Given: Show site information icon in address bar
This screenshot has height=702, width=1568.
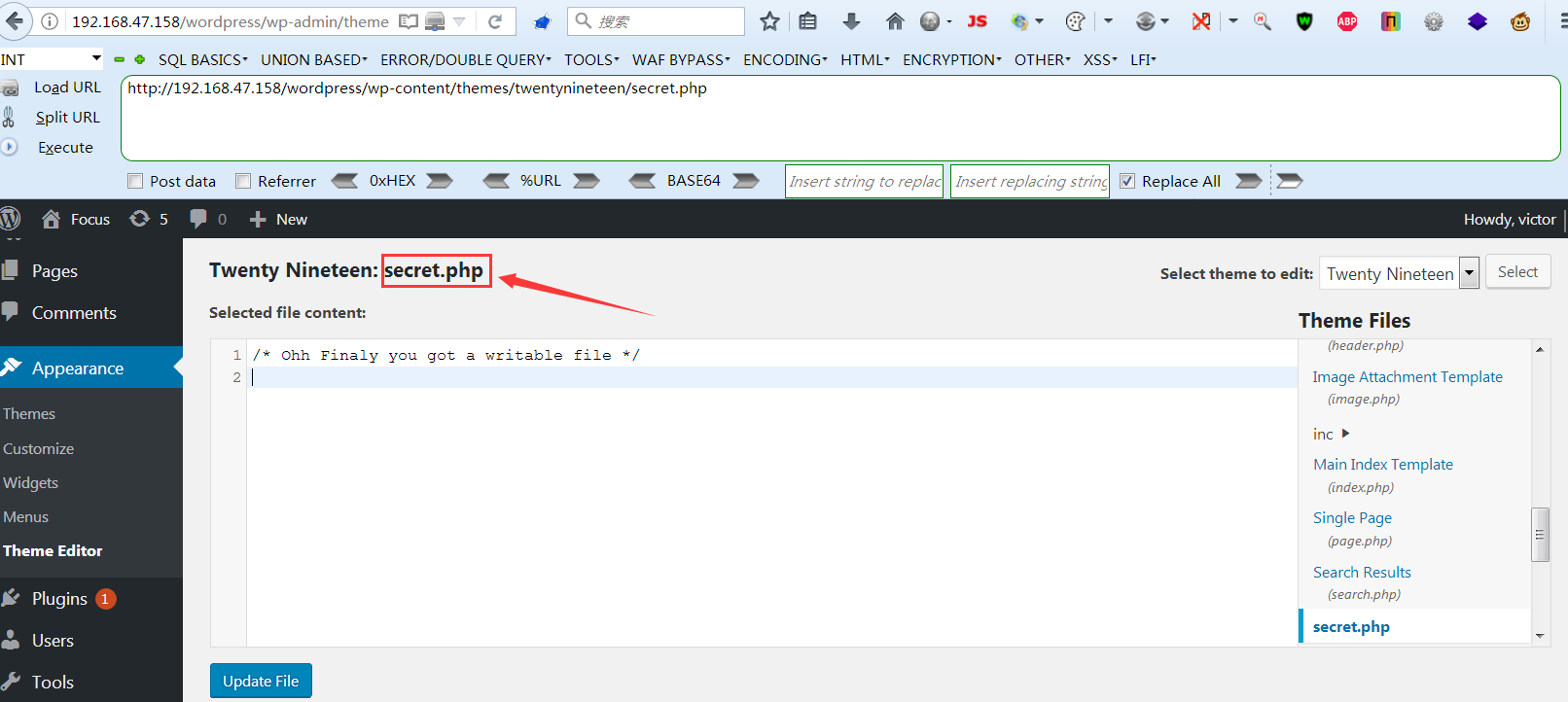Looking at the screenshot, I should [50, 21].
